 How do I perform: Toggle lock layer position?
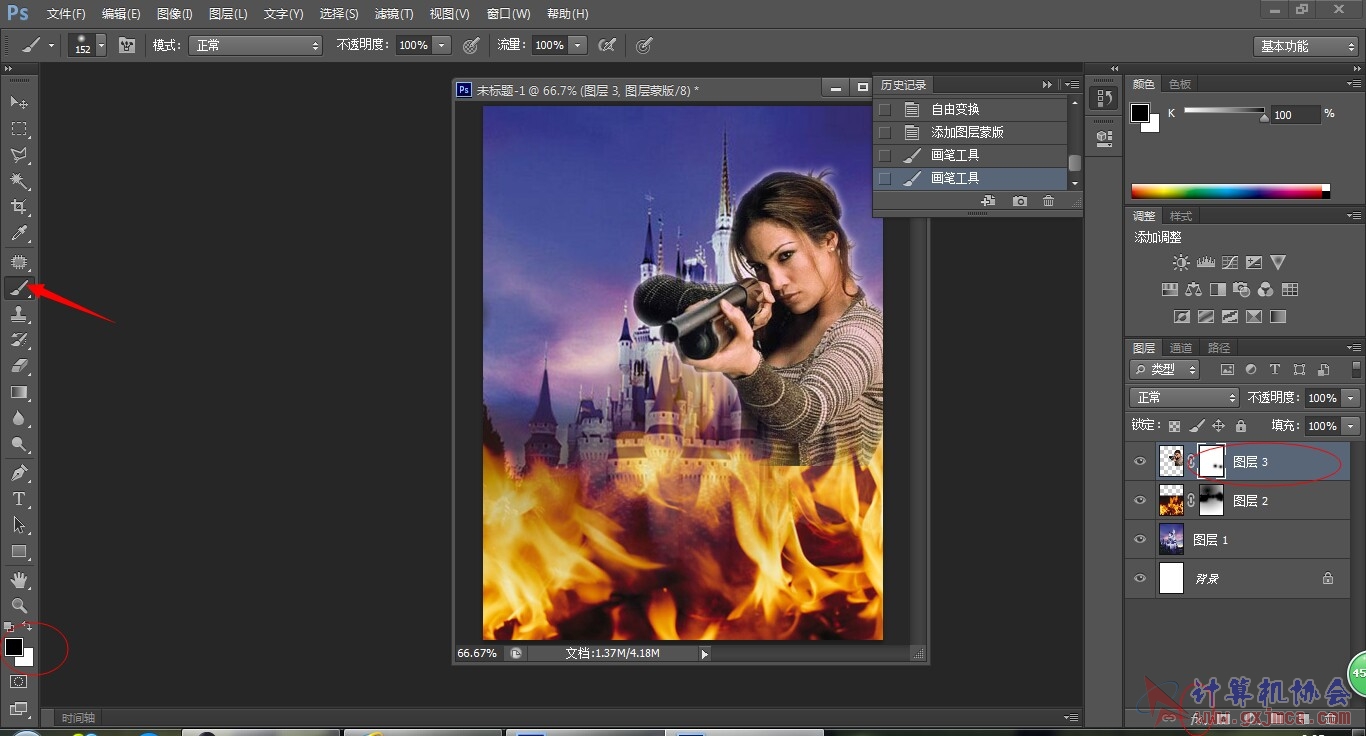1218,426
